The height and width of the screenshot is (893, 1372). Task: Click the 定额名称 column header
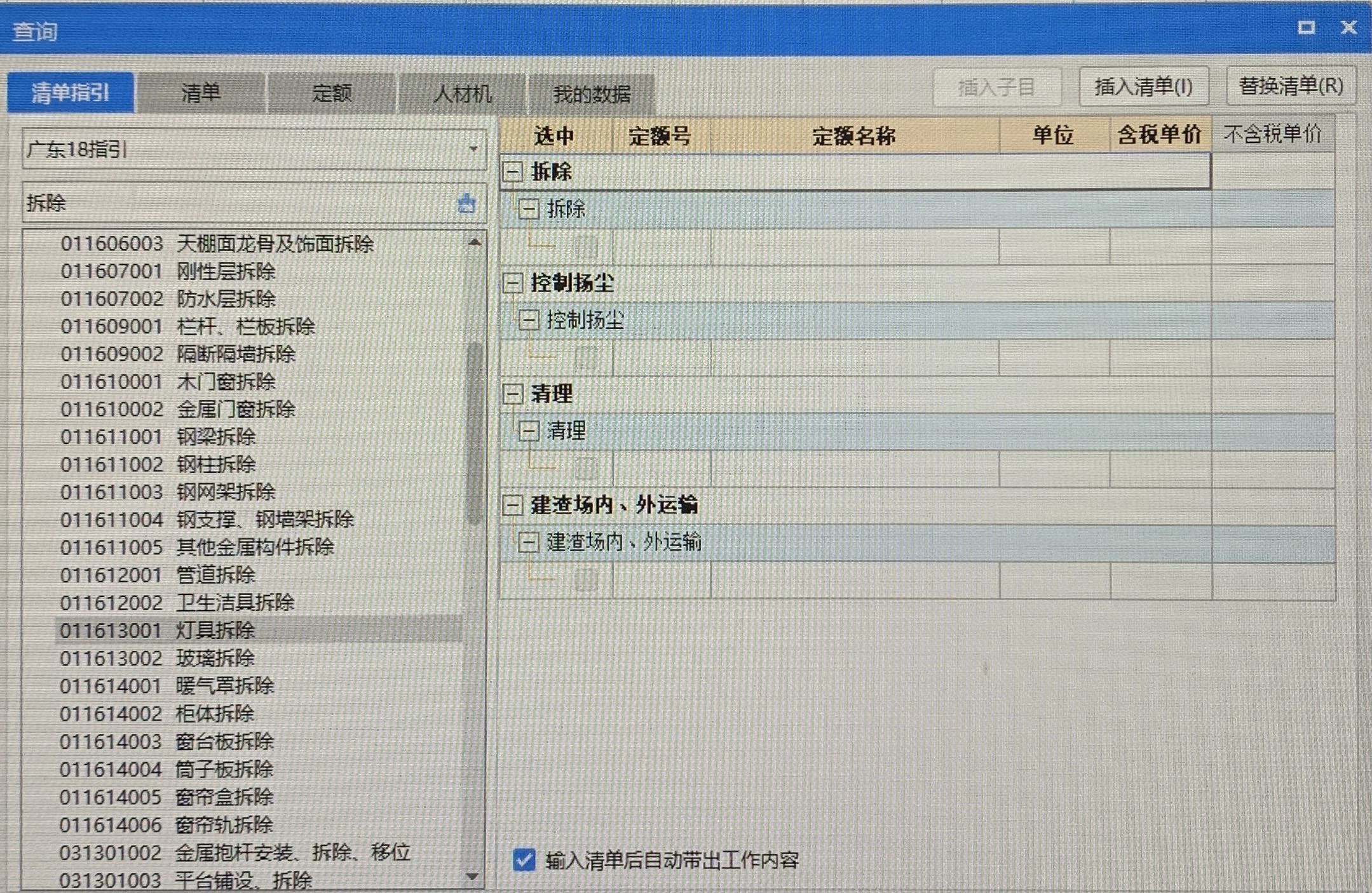click(x=853, y=135)
